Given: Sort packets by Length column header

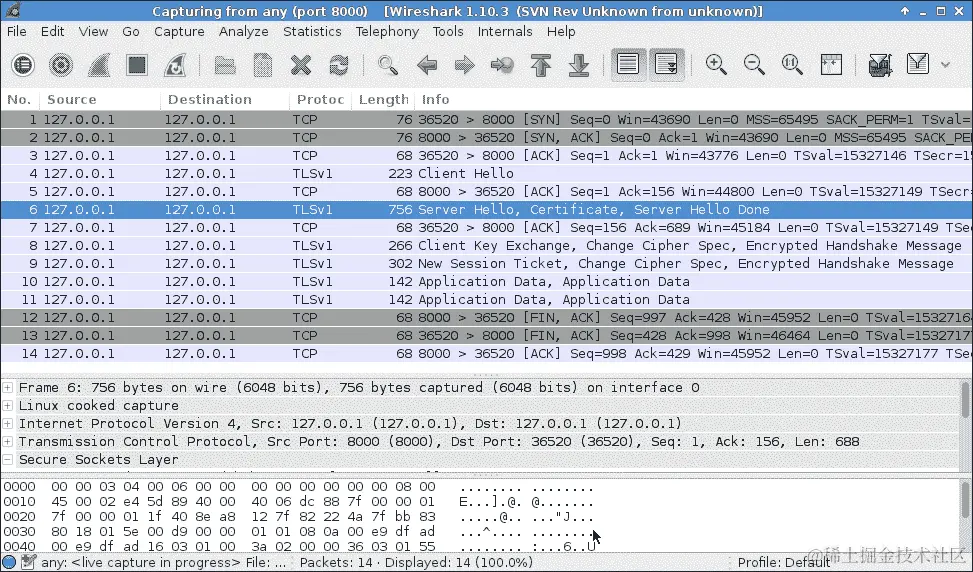Looking at the screenshot, I should (x=383, y=99).
